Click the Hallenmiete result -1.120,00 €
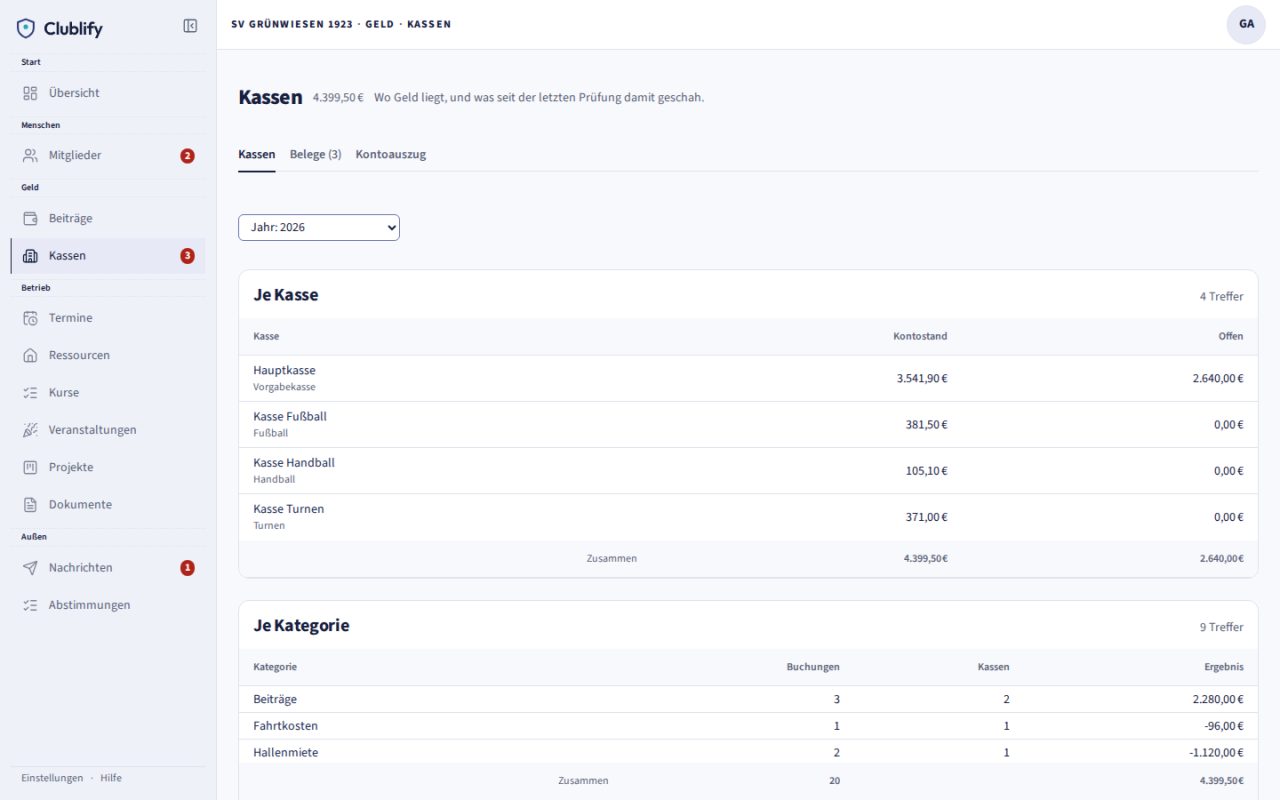This screenshot has width=1280, height=800. tap(1216, 753)
